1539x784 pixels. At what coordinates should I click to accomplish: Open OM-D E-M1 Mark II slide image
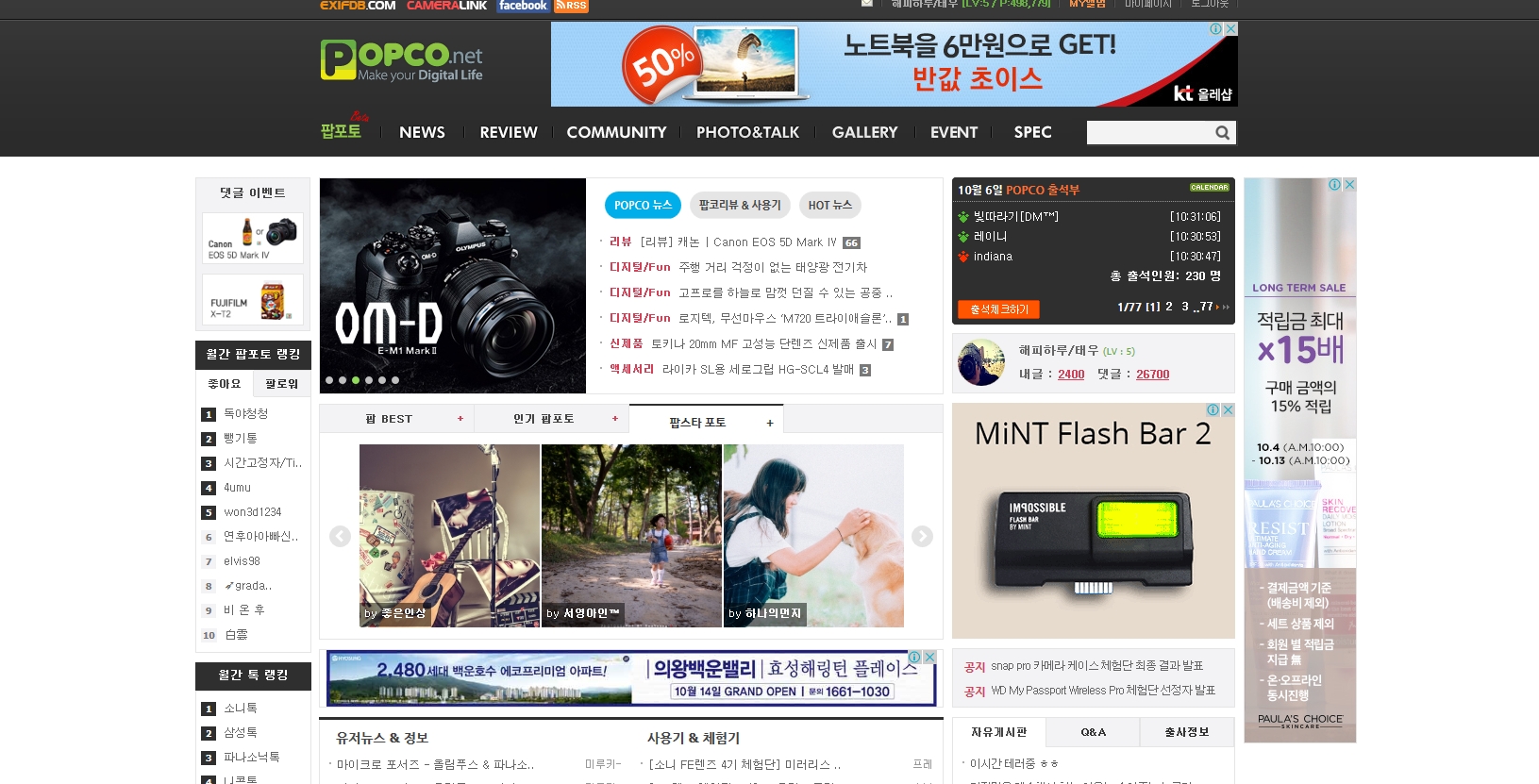pos(453,286)
